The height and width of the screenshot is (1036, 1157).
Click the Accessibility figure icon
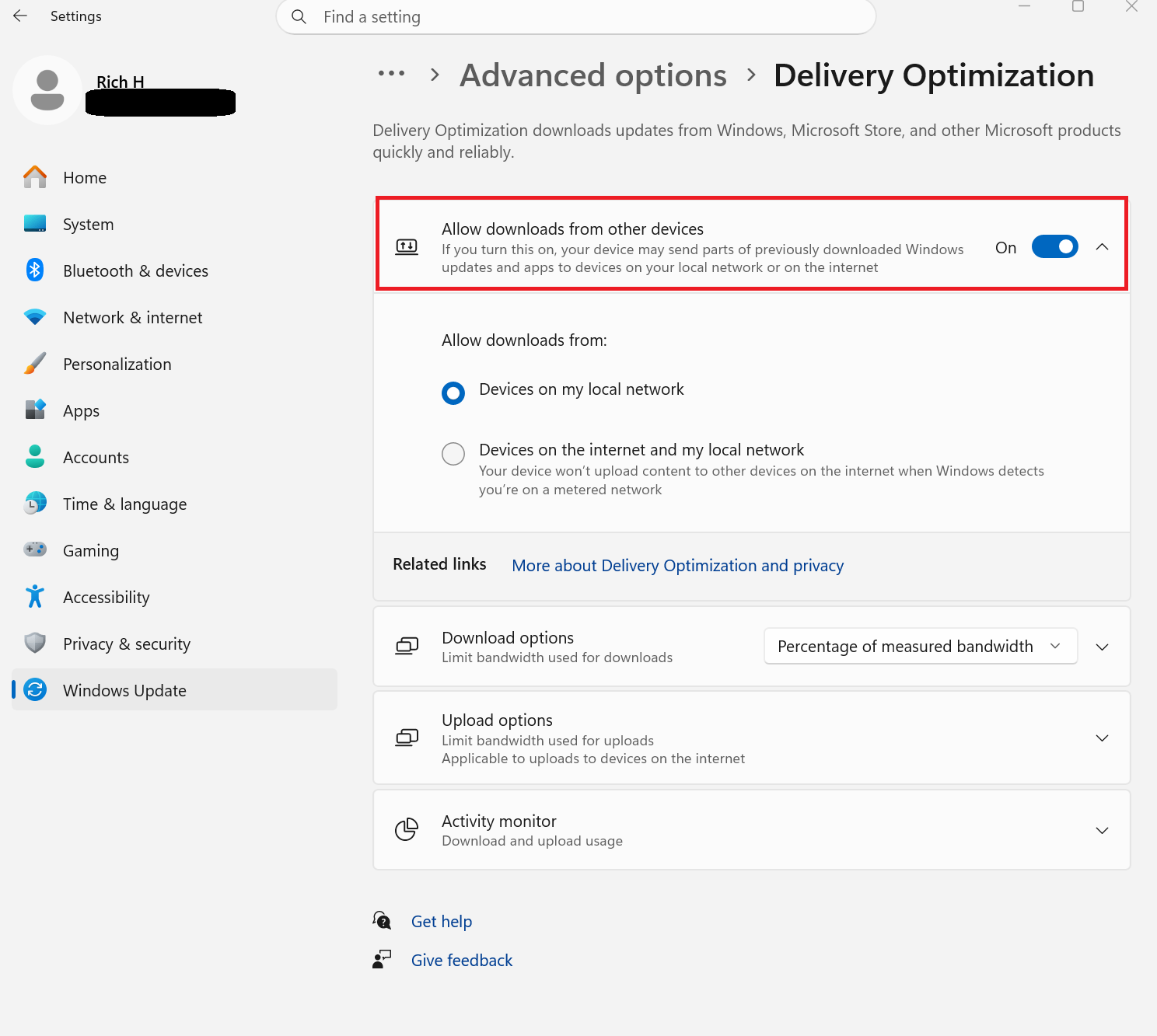35,596
